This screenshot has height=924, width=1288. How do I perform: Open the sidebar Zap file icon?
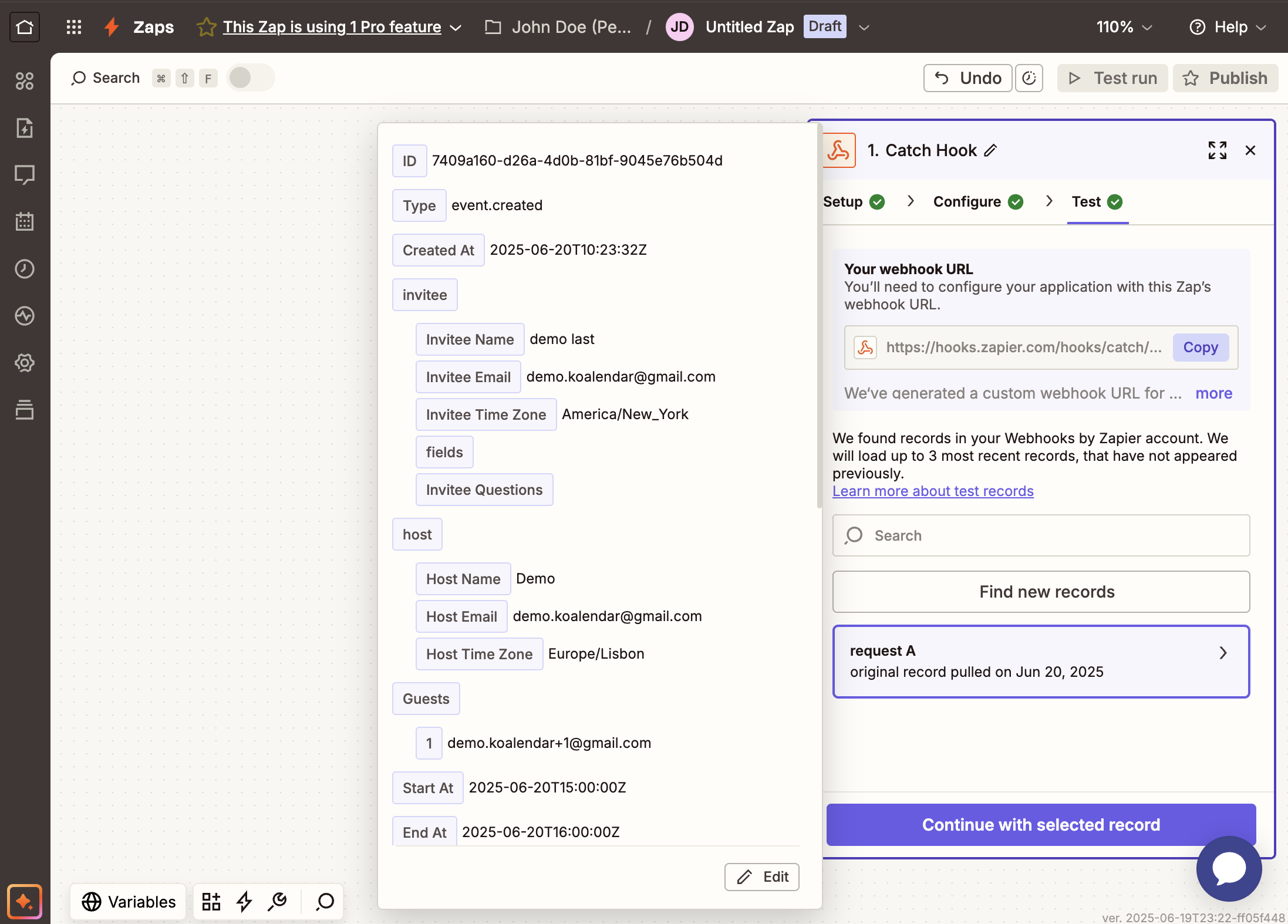click(x=25, y=128)
